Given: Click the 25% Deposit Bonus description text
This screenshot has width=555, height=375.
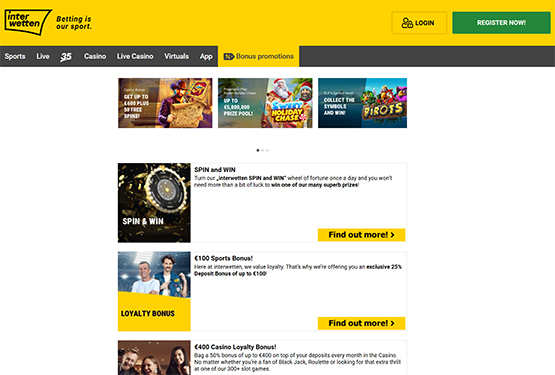Looking at the screenshot, I should [x=298, y=270].
